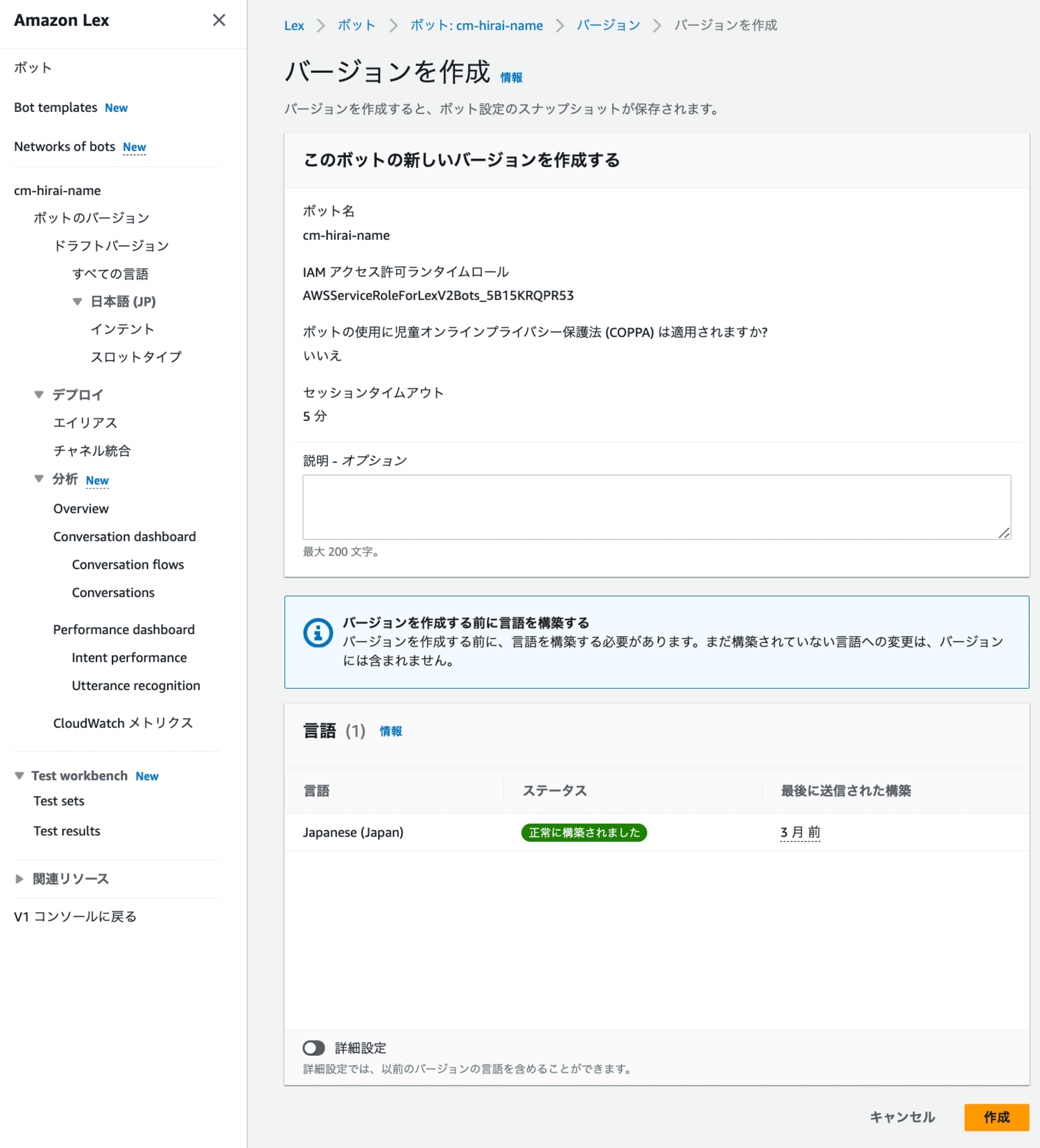Open Bot templates in the sidebar
The image size is (1040, 1148).
coord(56,107)
